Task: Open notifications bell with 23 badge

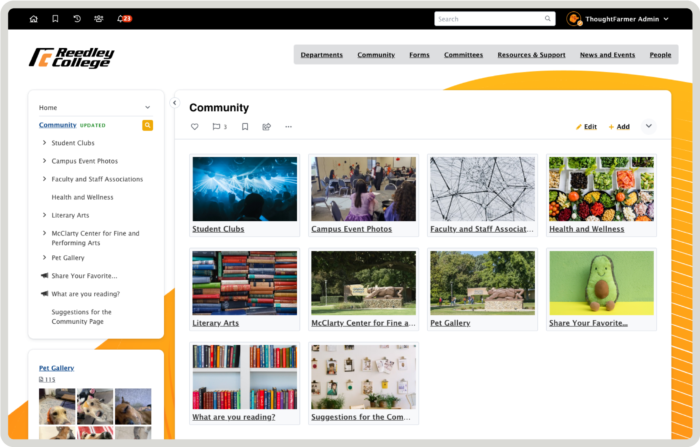Action: (122, 19)
